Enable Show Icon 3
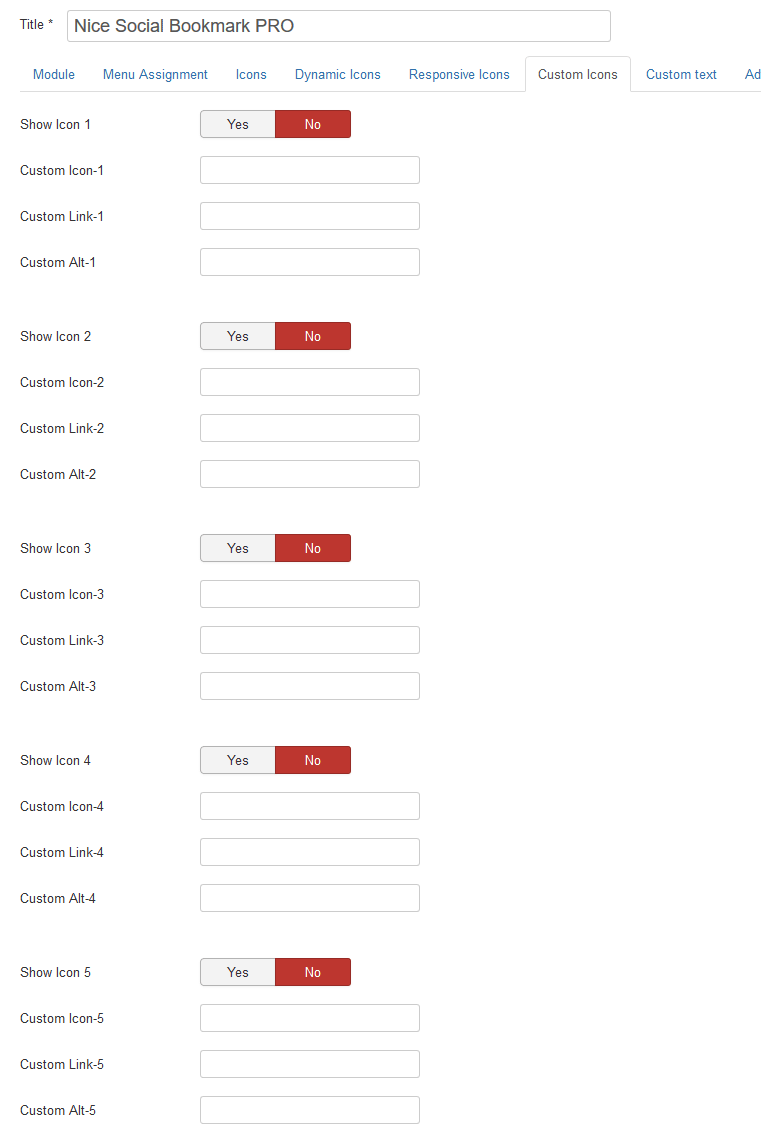761x1140 pixels. 237,548
